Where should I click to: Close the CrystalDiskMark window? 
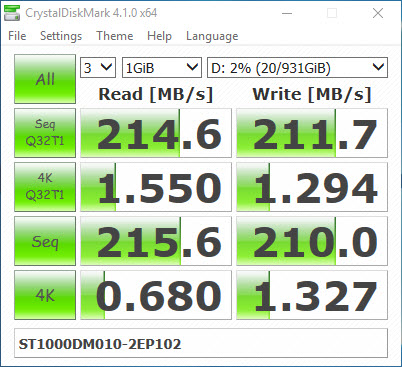pyautogui.click(x=378, y=13)
